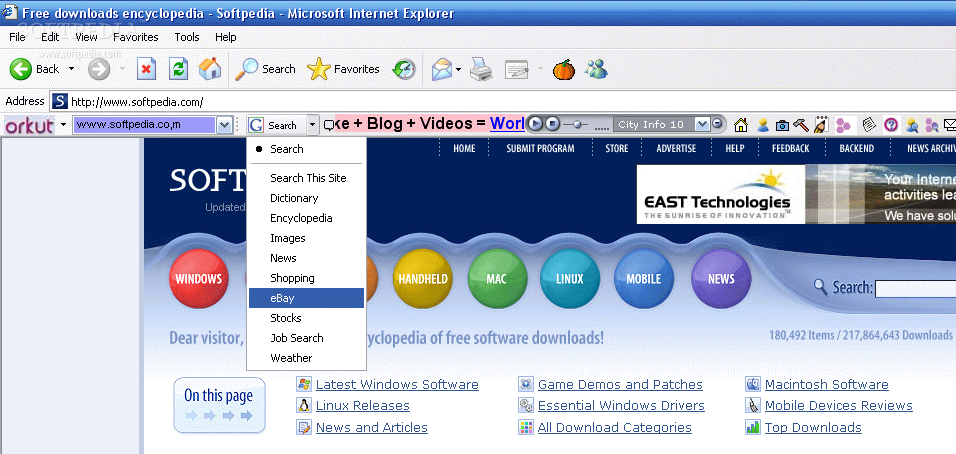
Task: Open Game Demos and Patches link
Action: [620, 385]
